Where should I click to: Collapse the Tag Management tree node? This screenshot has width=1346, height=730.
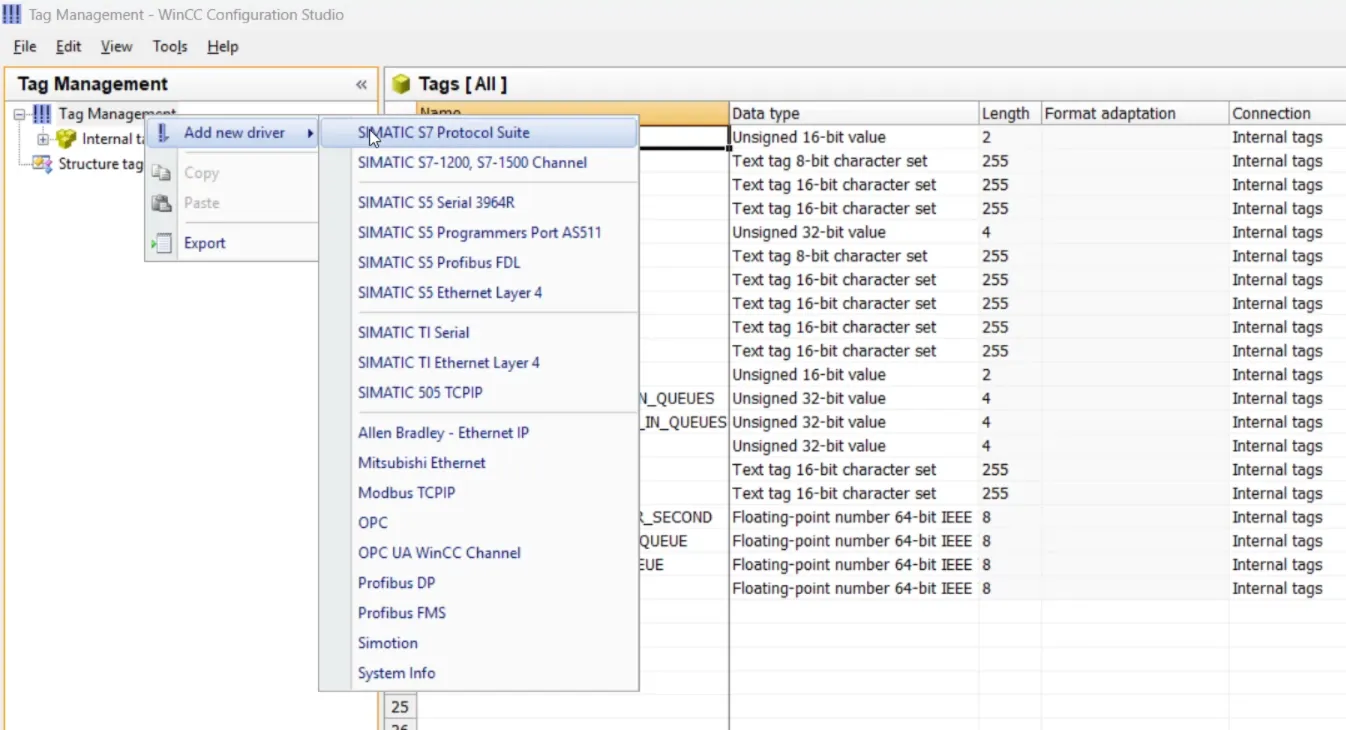pos(19,114)
